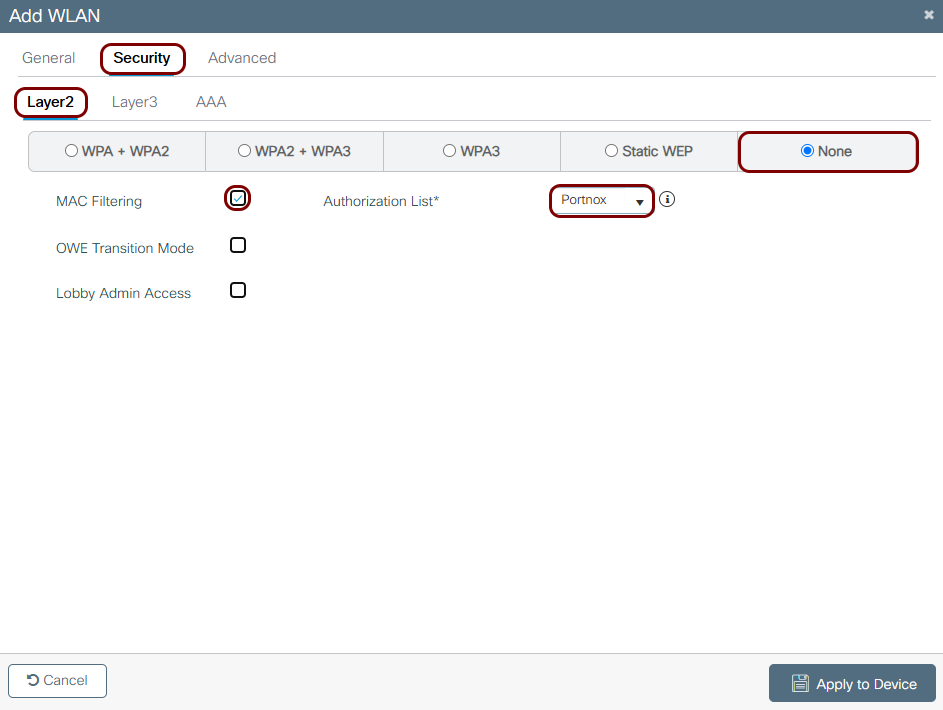
Task: Uncheck the MAC Filtering checkbox
Action: (238, 198)
